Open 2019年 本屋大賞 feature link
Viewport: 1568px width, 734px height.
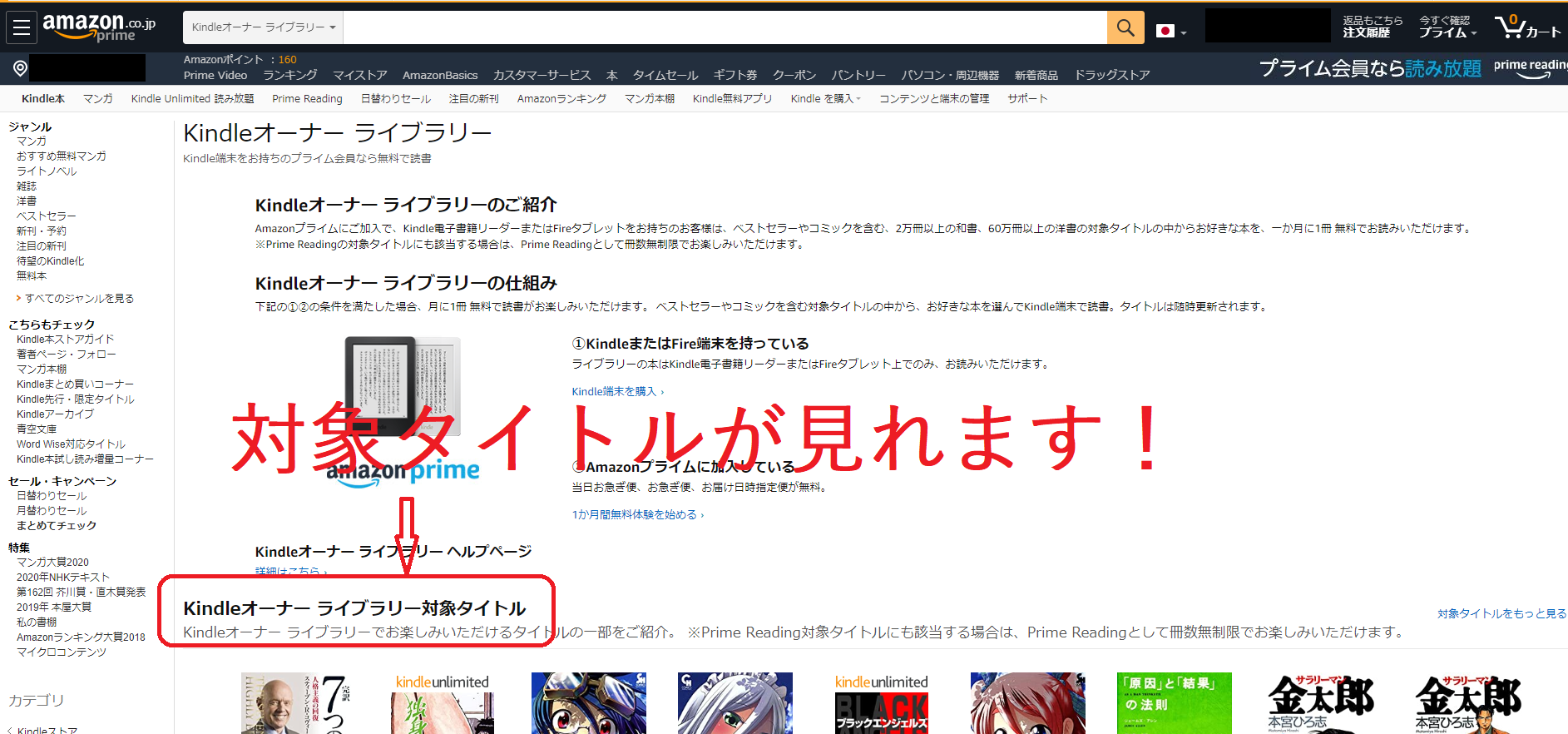coord(53,608)
